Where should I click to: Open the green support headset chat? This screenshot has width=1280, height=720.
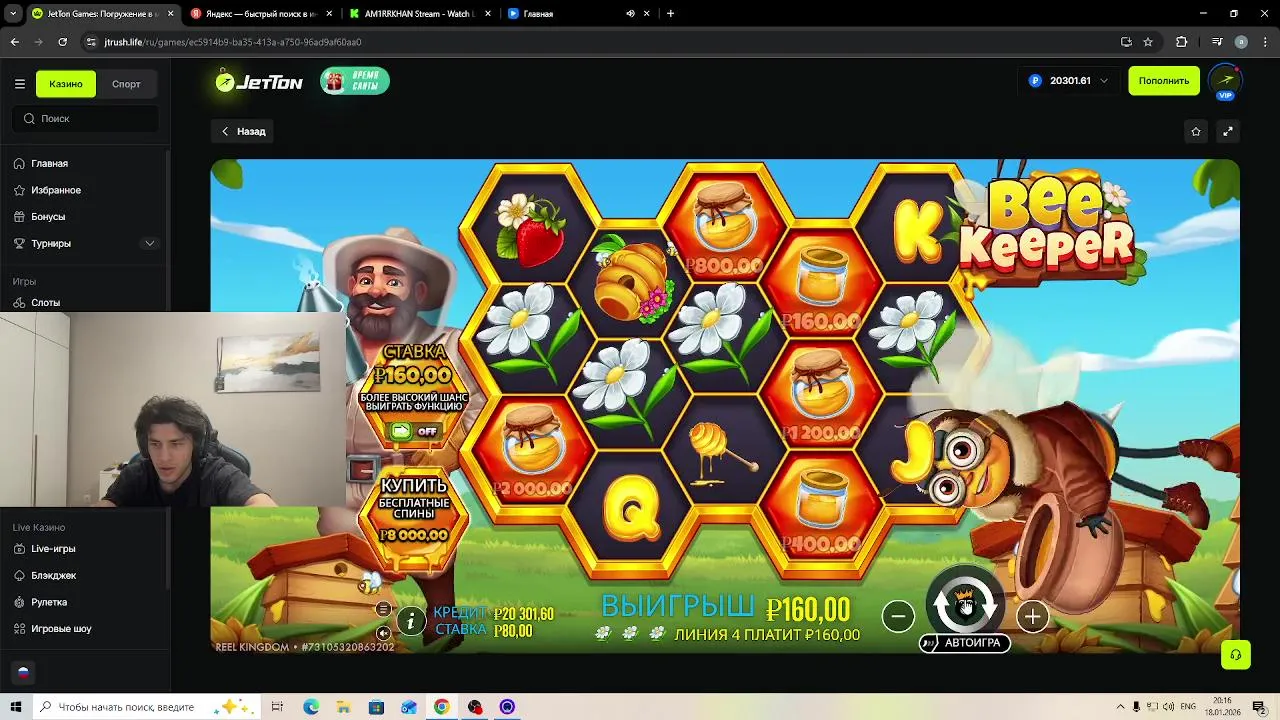[x=1236, y=655]
